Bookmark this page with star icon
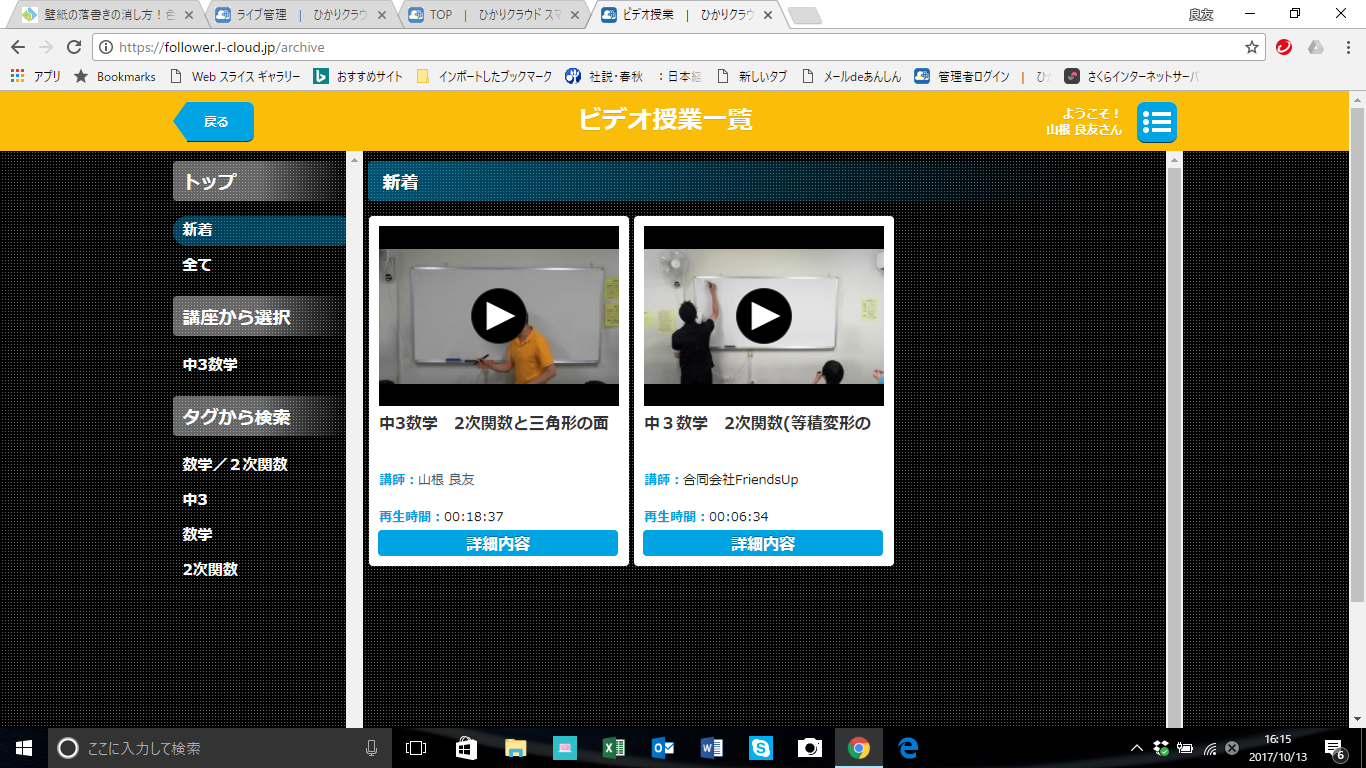The height and width of the screenshot is (768, 1366). click(1251, 47)
